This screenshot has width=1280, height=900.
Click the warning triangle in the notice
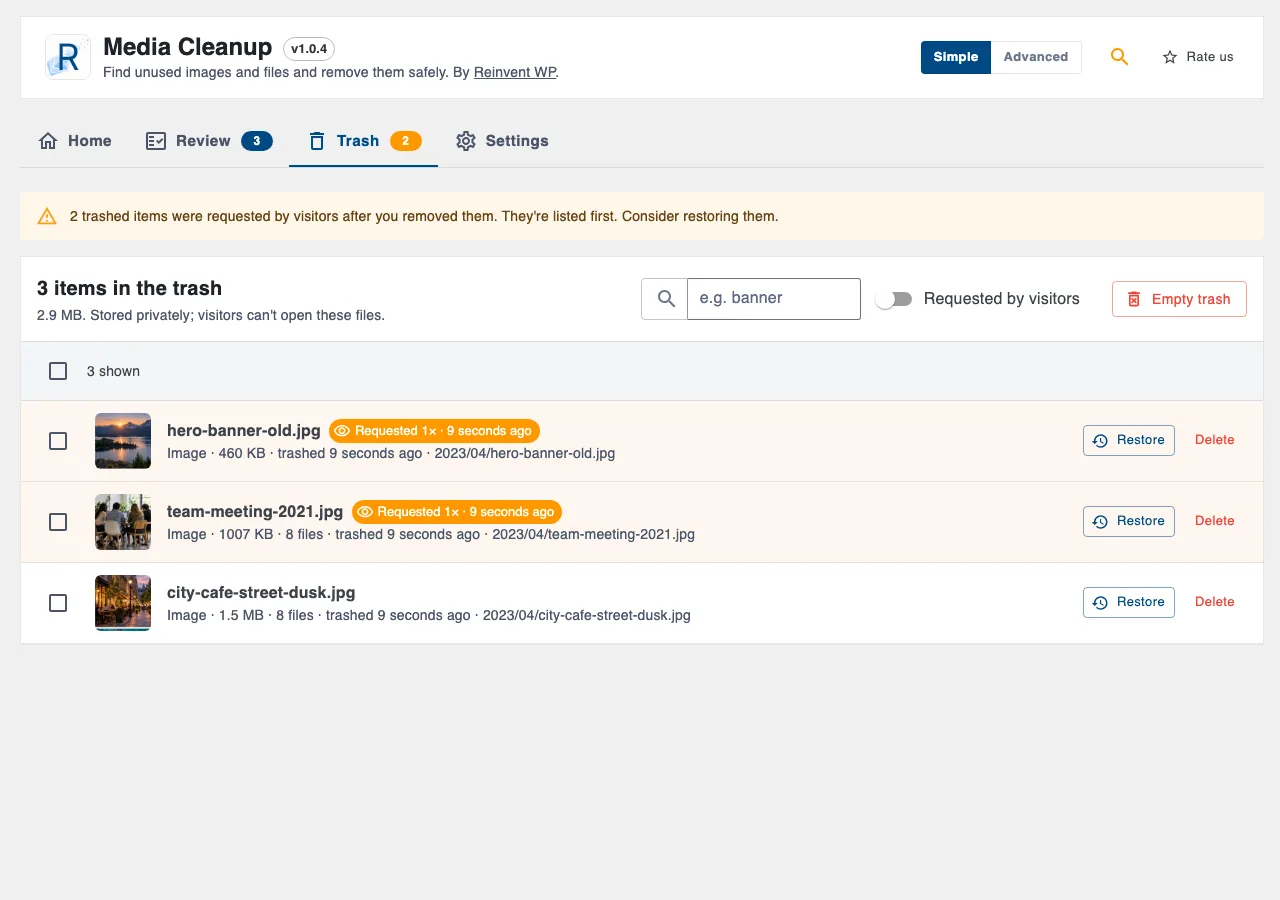(47, 216)
